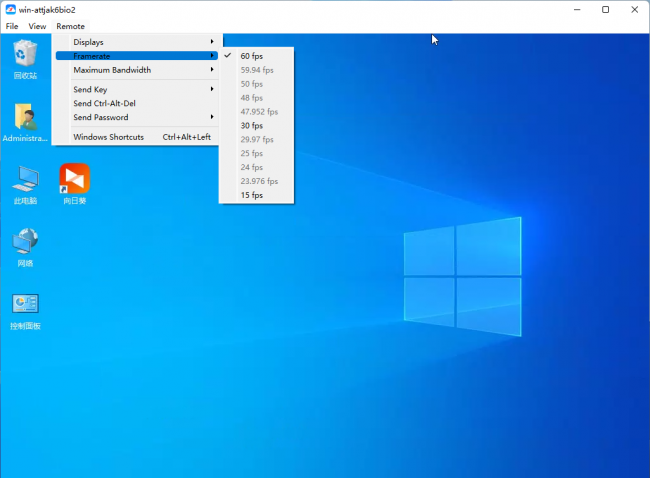
Task: Select the This PC desktop icon
Action: 25,185
